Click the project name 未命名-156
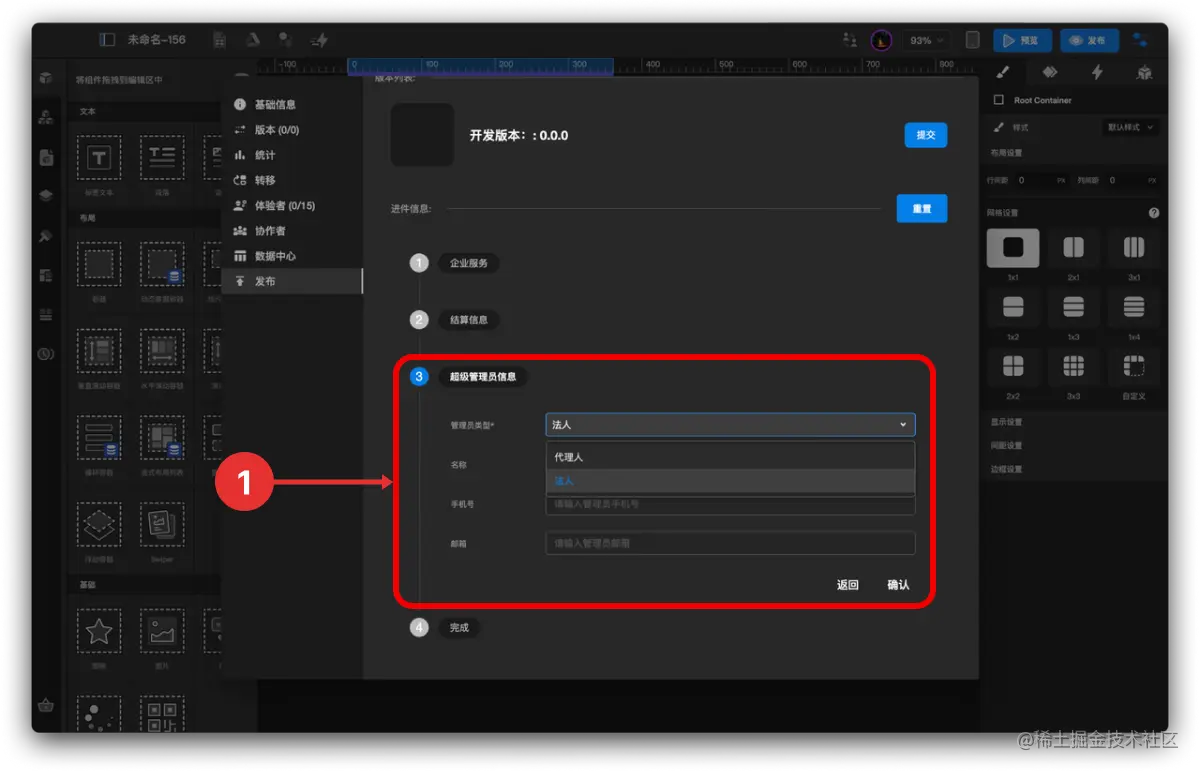This screenshot has height=772, width=1200. pos(157,40)
